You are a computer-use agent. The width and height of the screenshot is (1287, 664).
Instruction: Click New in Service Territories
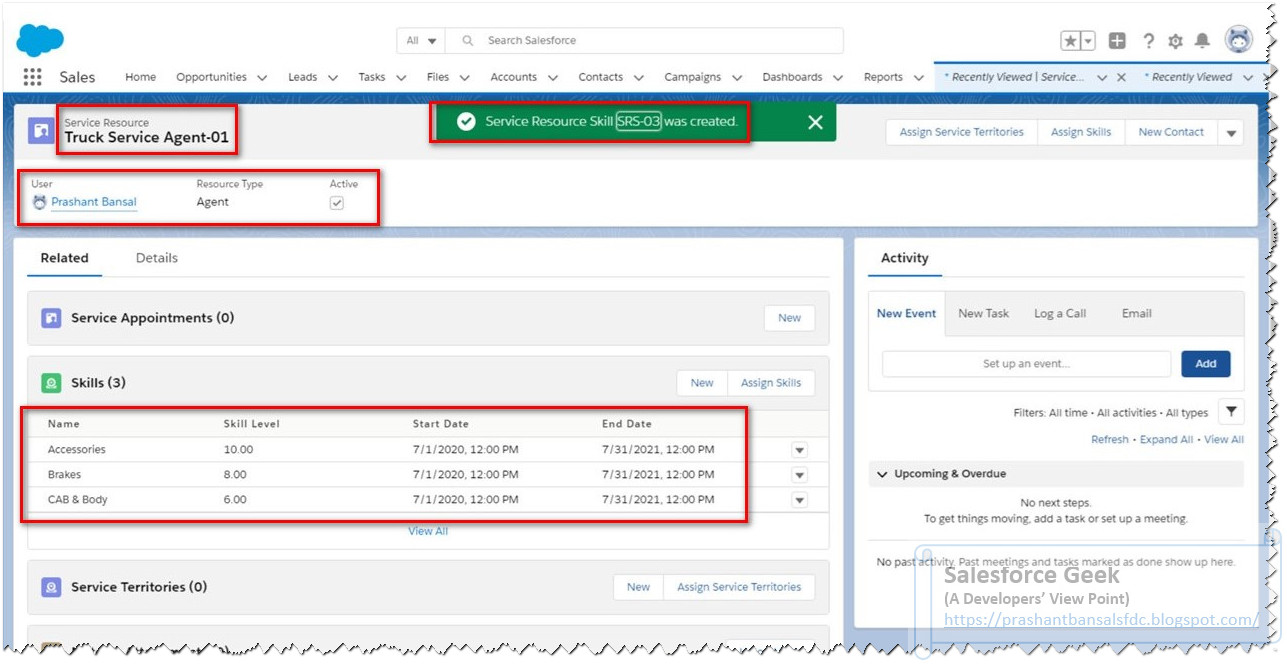coord(638,587)
